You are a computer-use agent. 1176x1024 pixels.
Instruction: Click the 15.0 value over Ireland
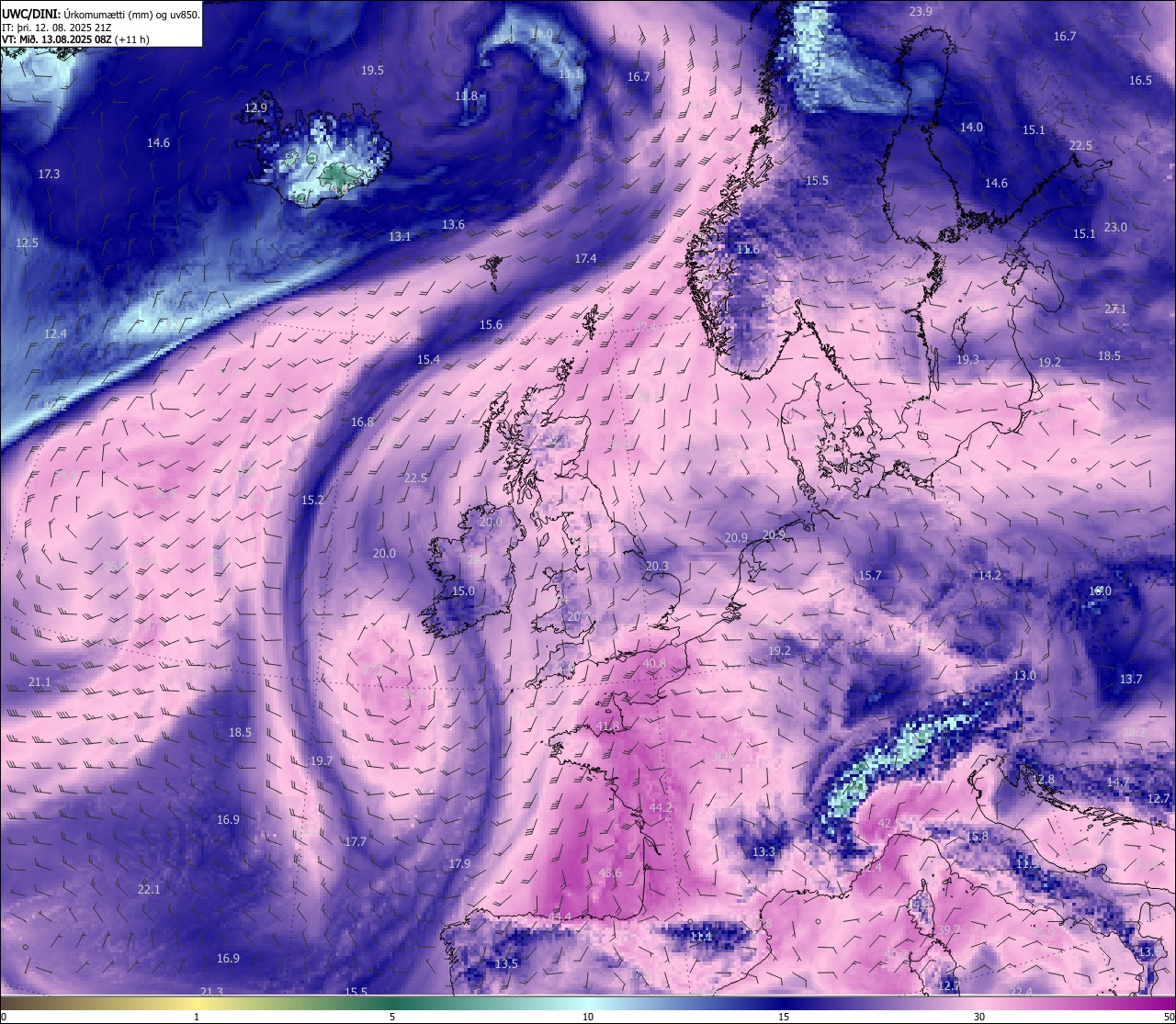[x=463, y=591]
